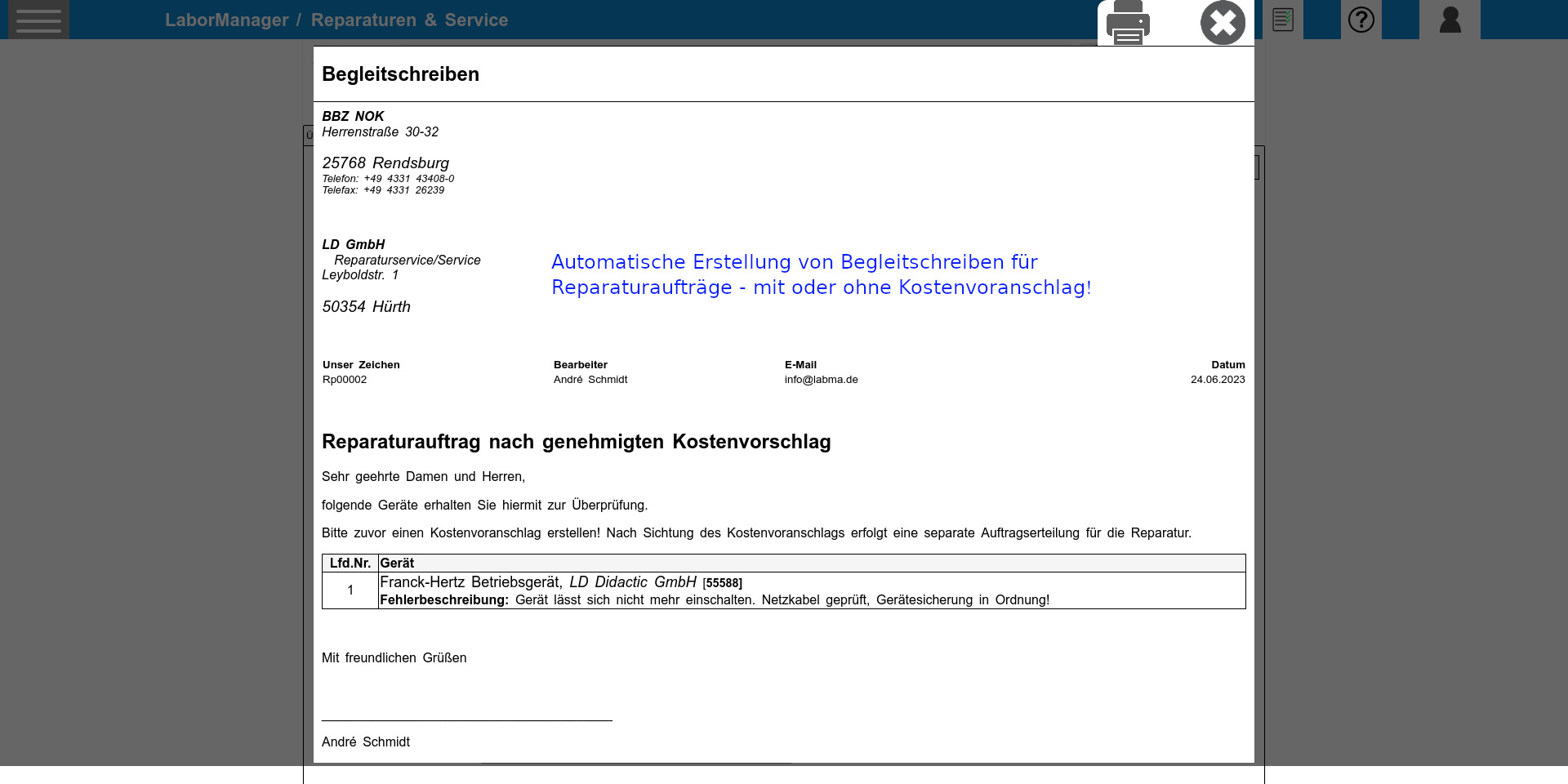Click the E-Mail label
Image resolution: width=1568 pixels, height=784 pixels.
[x=800, y=365]
